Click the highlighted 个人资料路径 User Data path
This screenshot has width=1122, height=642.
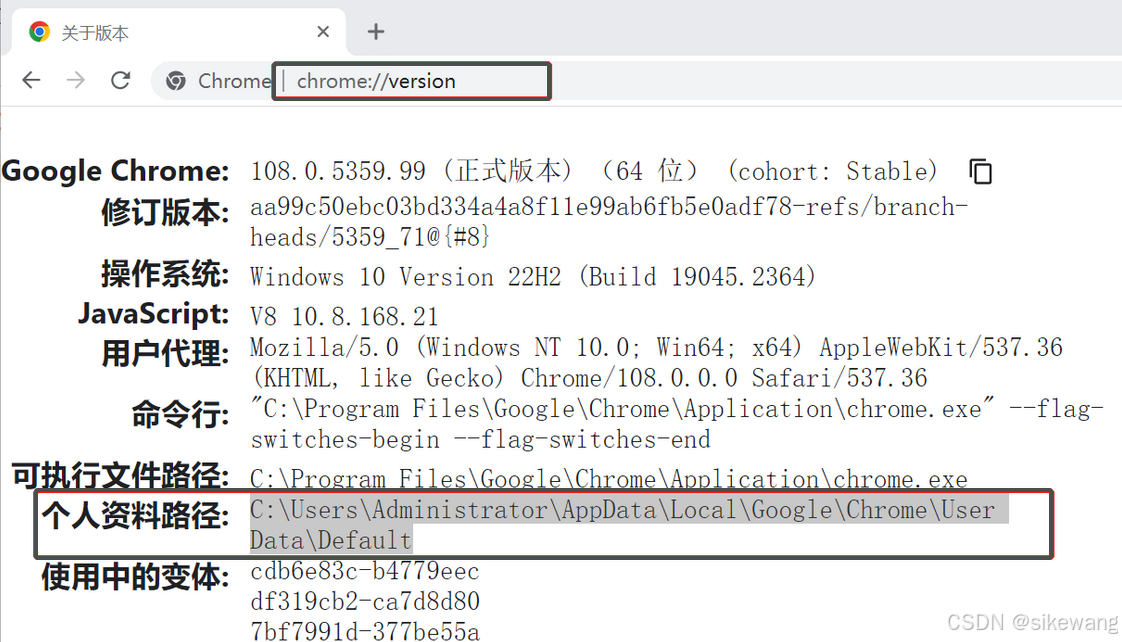[630, 525]
